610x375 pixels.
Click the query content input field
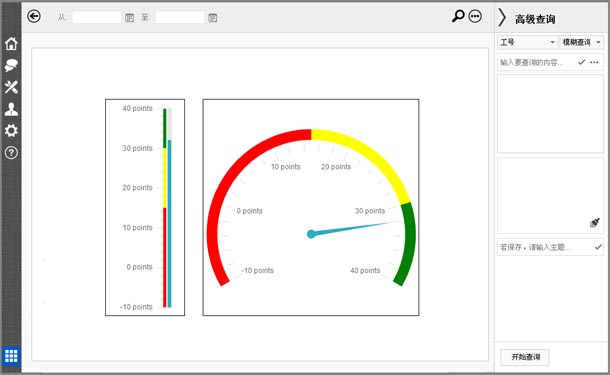point(537,62)
